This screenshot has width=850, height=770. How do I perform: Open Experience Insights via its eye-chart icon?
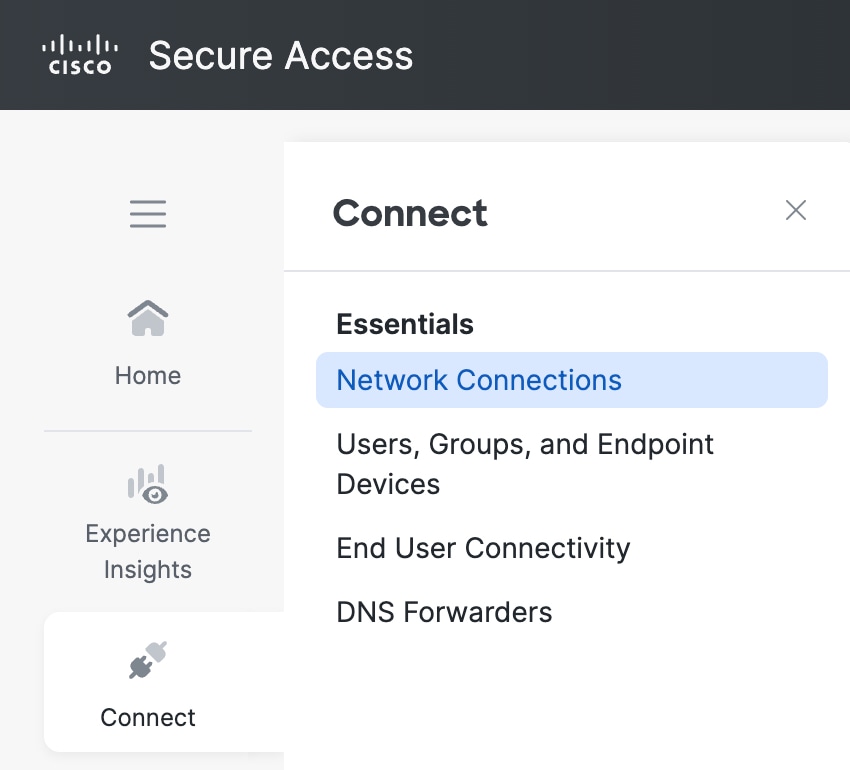(x=148, y=484)
